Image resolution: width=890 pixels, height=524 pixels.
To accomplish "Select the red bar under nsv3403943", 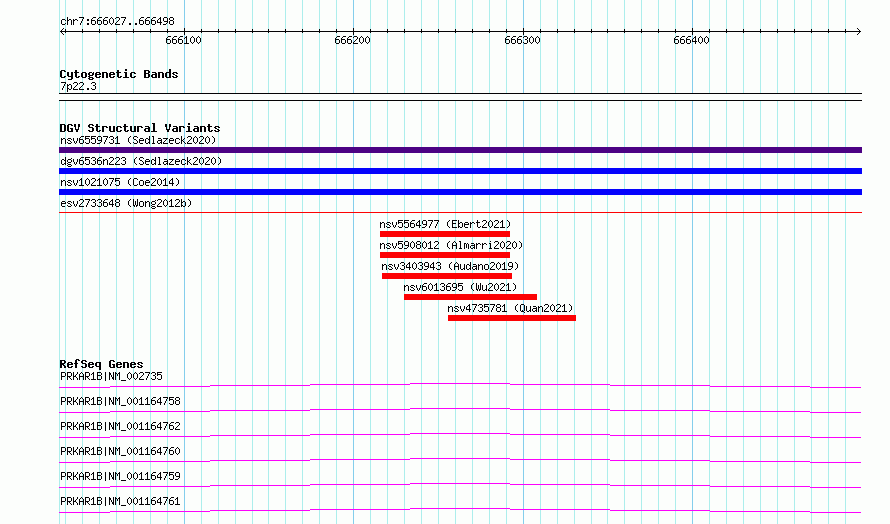I will coord(447,276).
